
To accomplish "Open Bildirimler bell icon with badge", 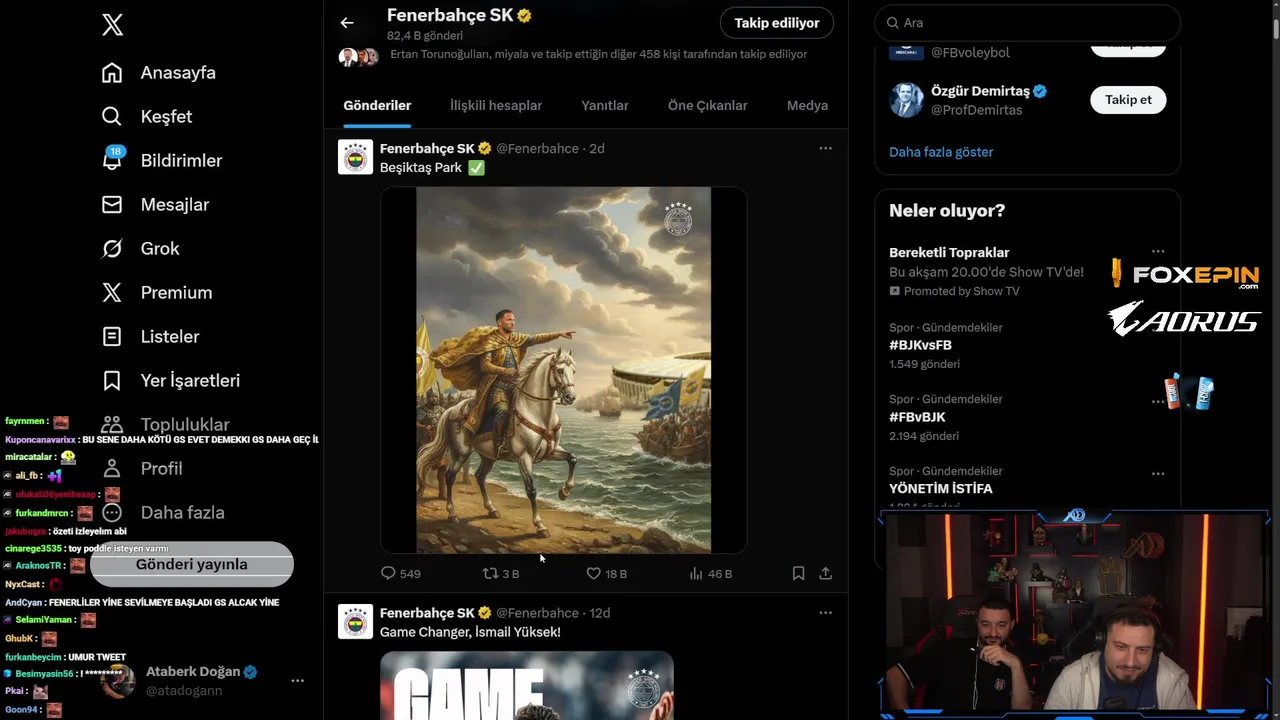I will pos(112,159).
